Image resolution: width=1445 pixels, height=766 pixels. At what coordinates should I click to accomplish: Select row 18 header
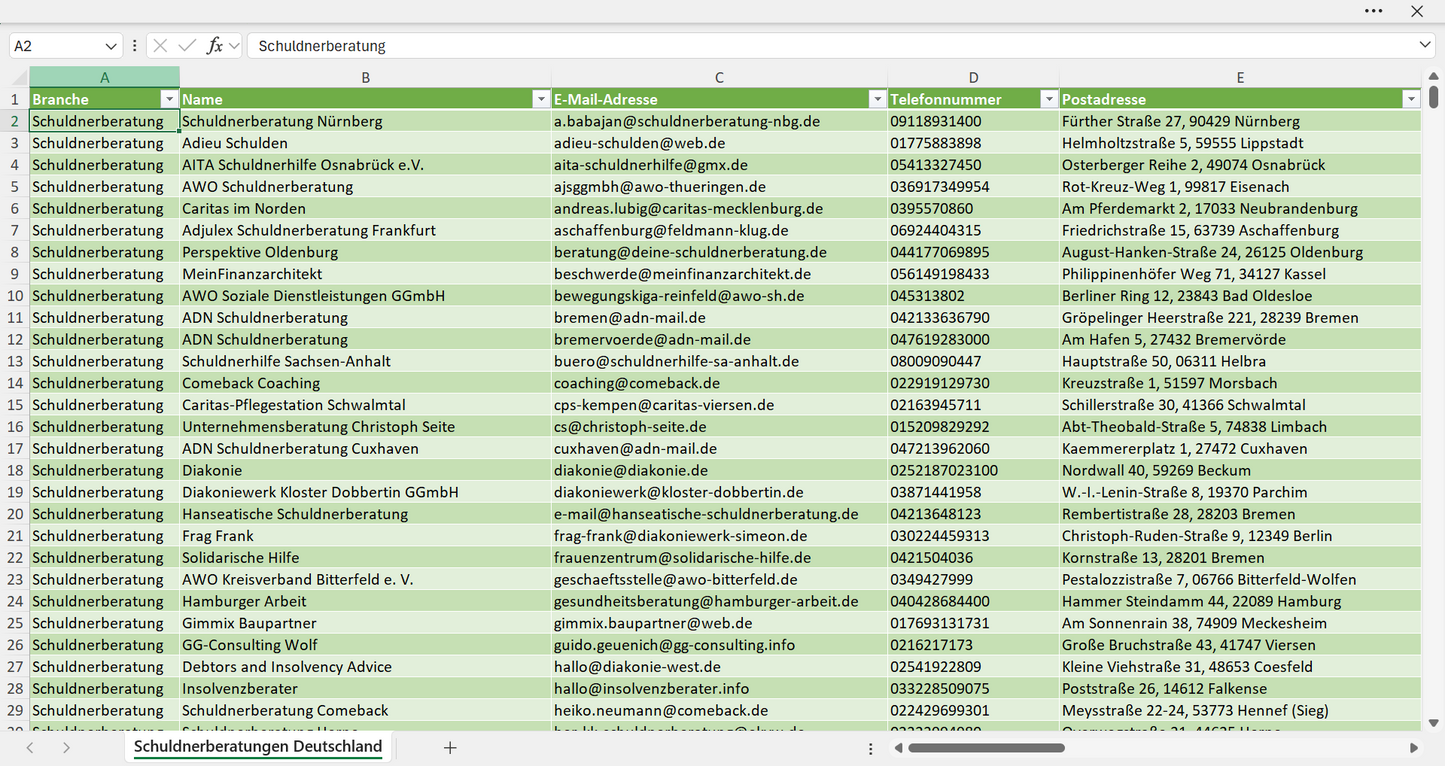pos(15,470)
